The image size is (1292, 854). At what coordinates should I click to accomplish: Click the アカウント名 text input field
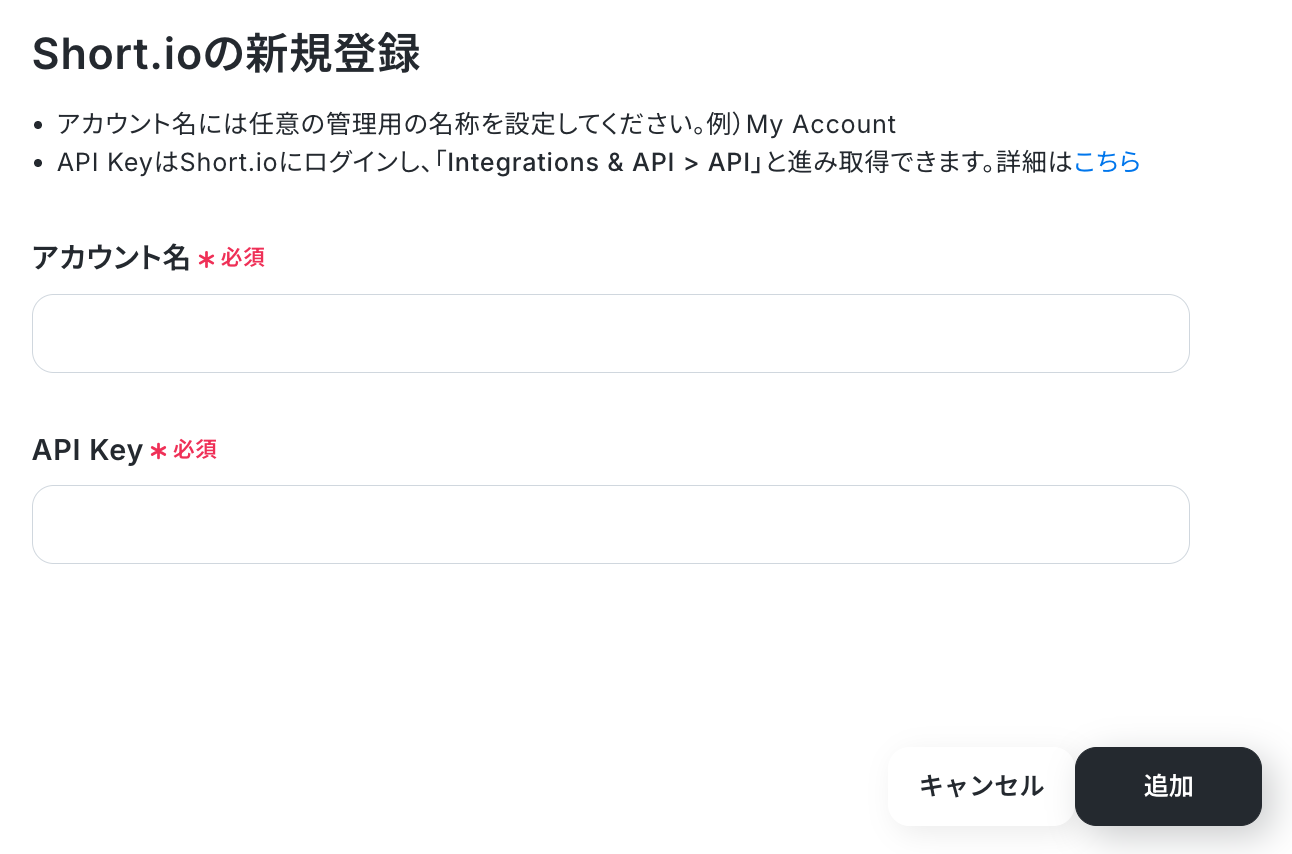coord(610,333)
